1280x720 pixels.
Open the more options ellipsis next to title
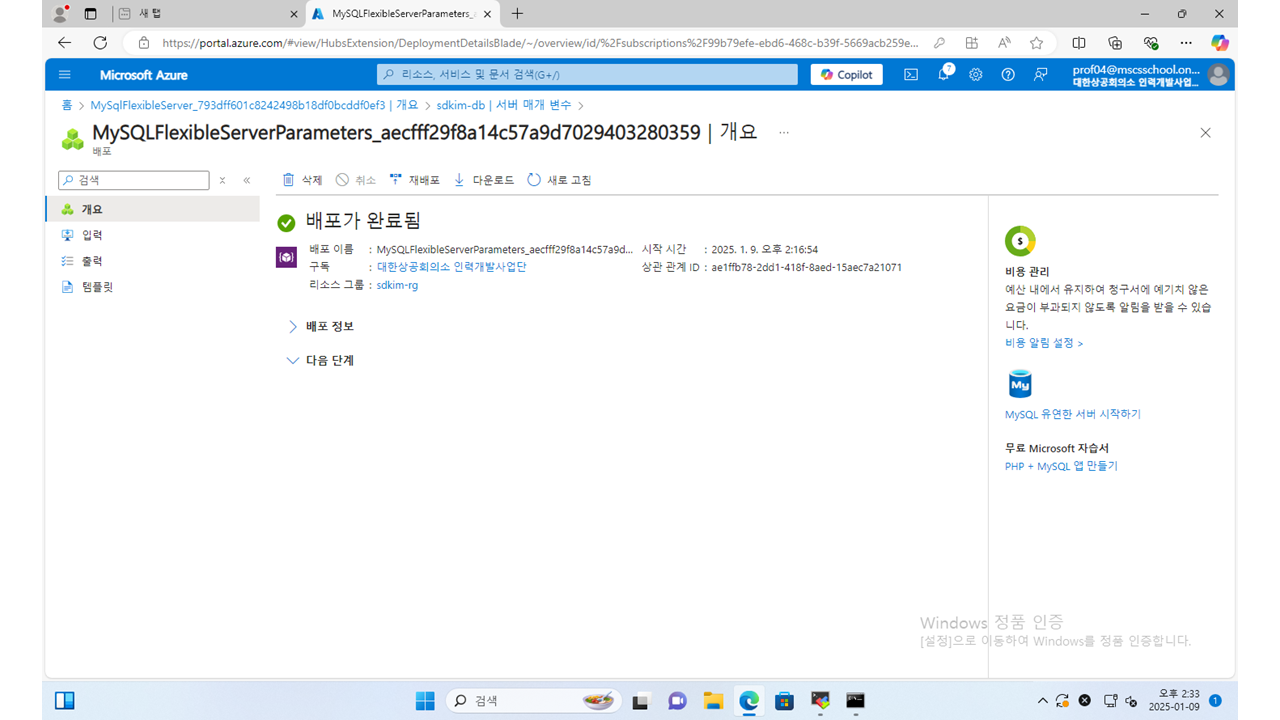[784, 132]
